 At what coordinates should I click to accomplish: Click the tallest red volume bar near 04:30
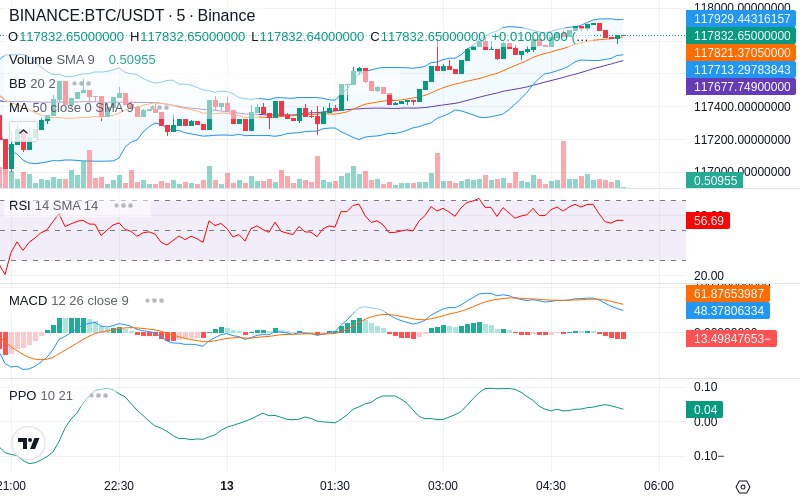tap(563, 164)
